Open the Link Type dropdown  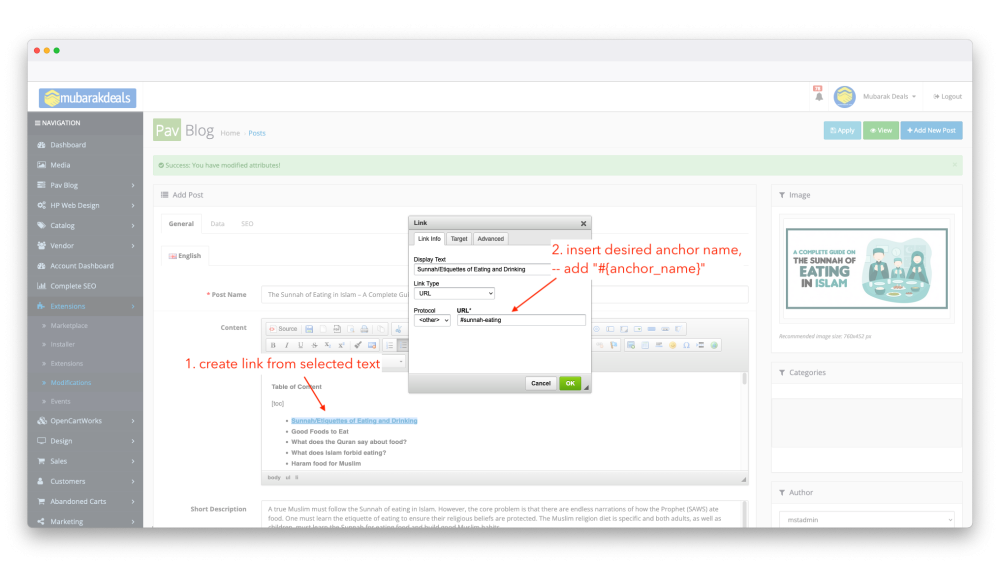454,294
